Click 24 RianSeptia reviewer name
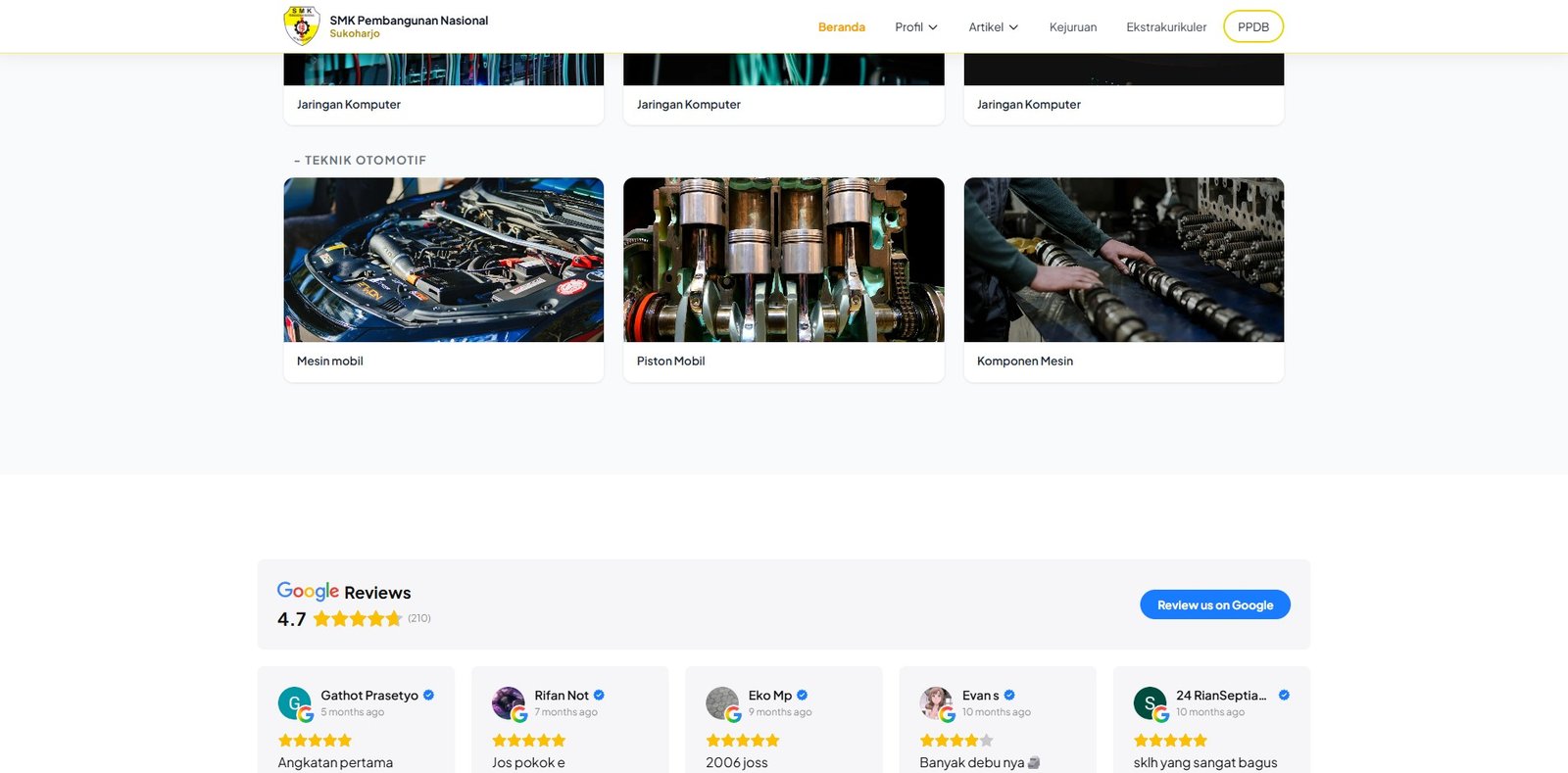This screenshot has height=773, width=1568. [x=1221, y=696]
